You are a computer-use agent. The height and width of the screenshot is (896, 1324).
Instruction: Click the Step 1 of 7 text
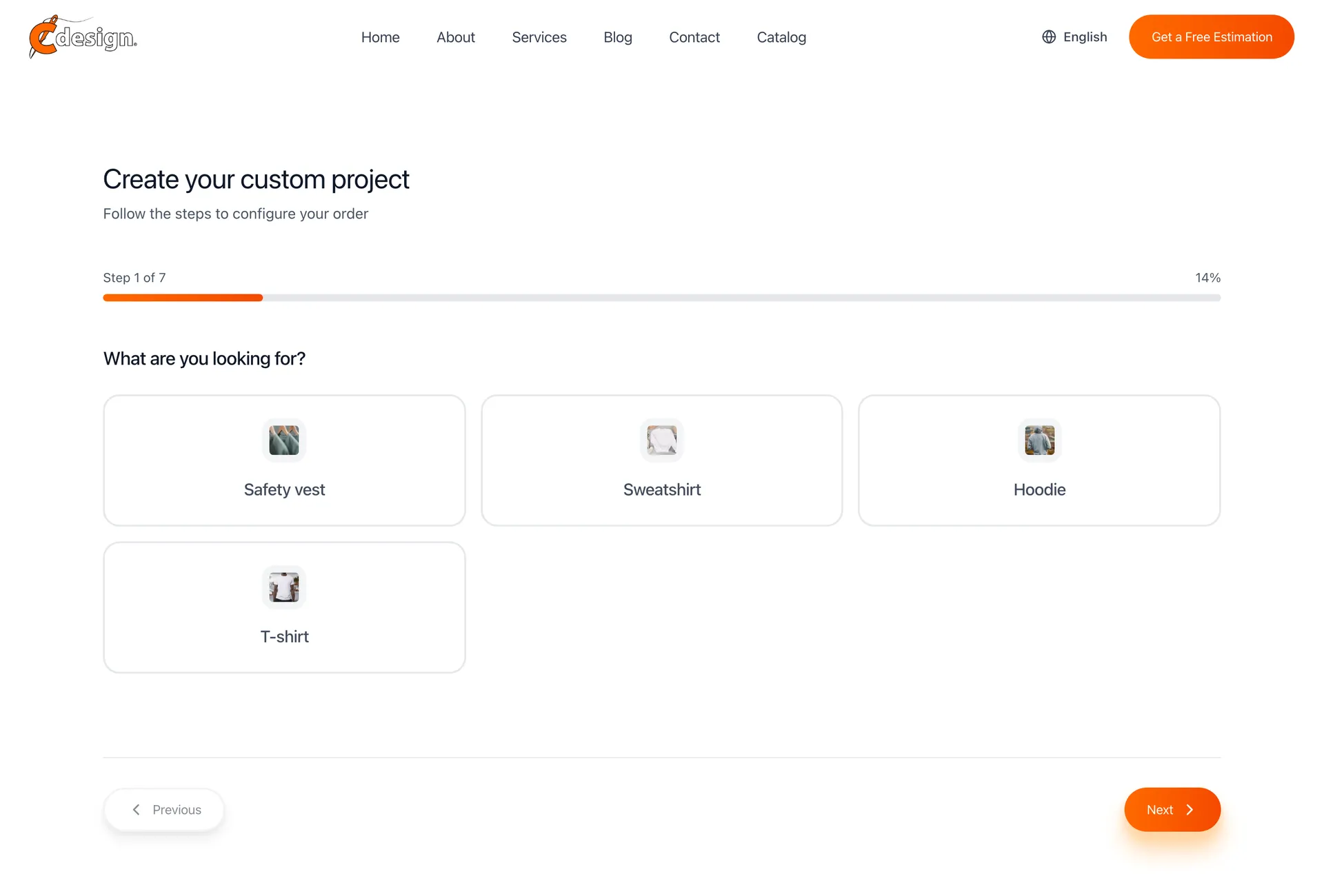click(x=134, y=278)
